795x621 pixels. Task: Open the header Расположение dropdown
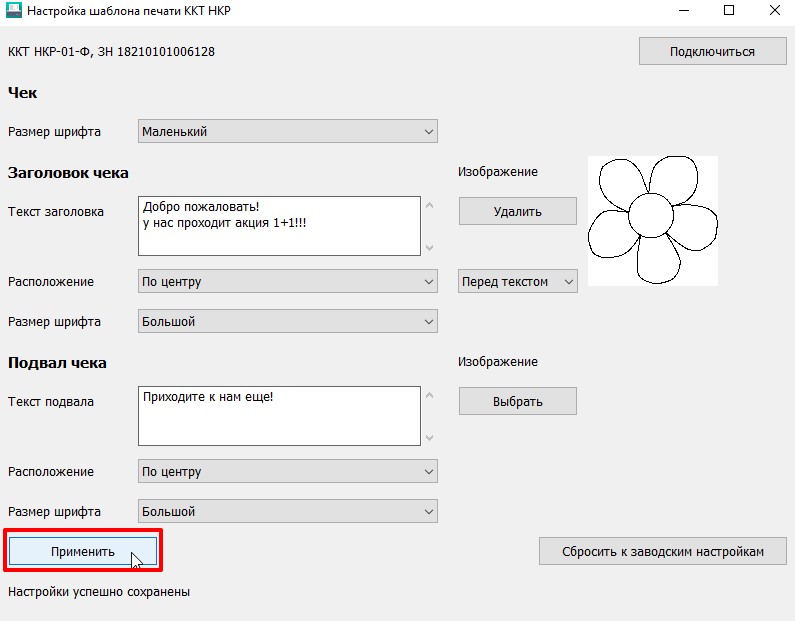(x=287, y=281)
